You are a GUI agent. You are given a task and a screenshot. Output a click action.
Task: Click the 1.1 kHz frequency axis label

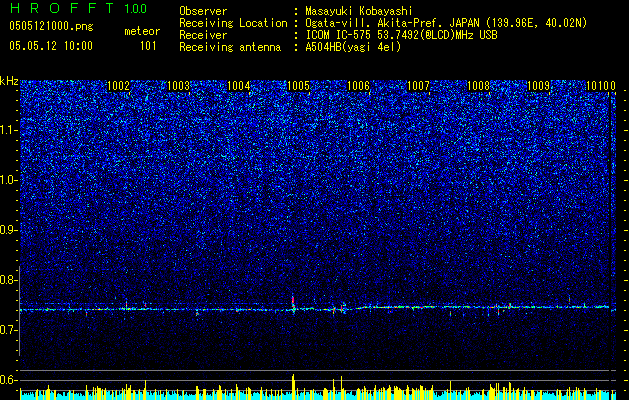pos(9,130)
